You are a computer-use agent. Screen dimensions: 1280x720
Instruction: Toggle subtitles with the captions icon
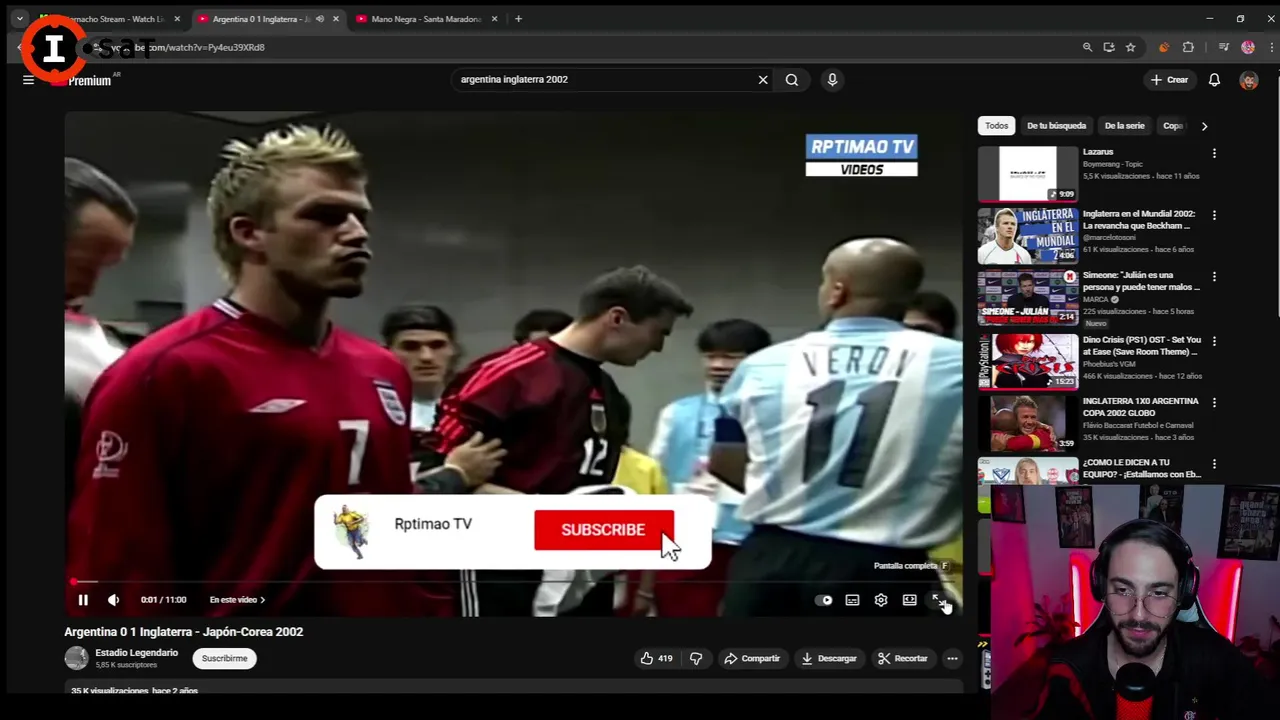pyautogui.click(x=852, y=600)
